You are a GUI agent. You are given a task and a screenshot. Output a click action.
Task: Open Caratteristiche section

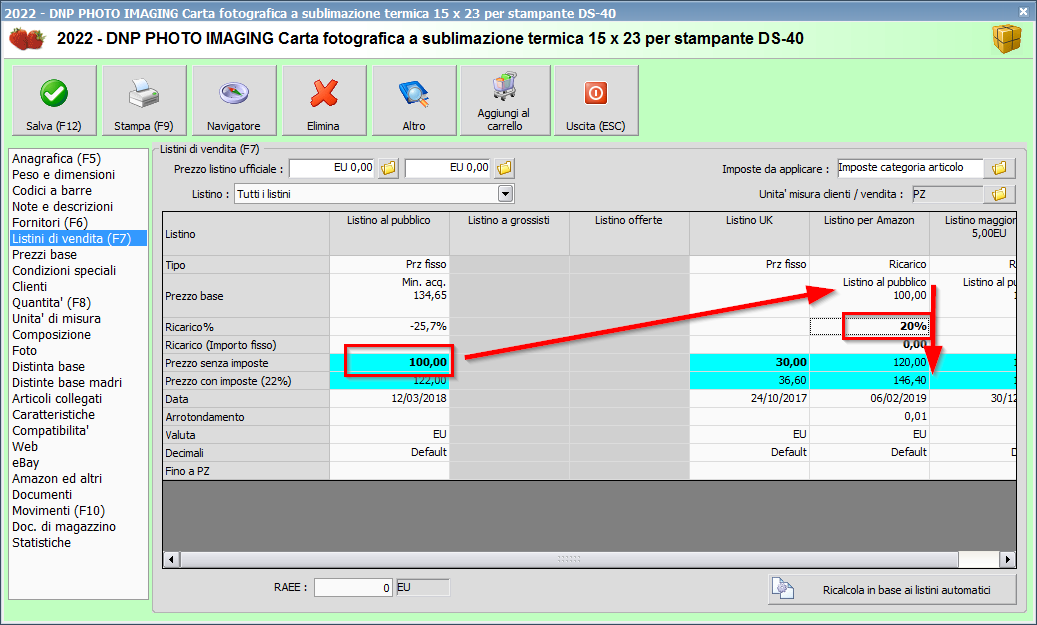(x=53, y=415)
